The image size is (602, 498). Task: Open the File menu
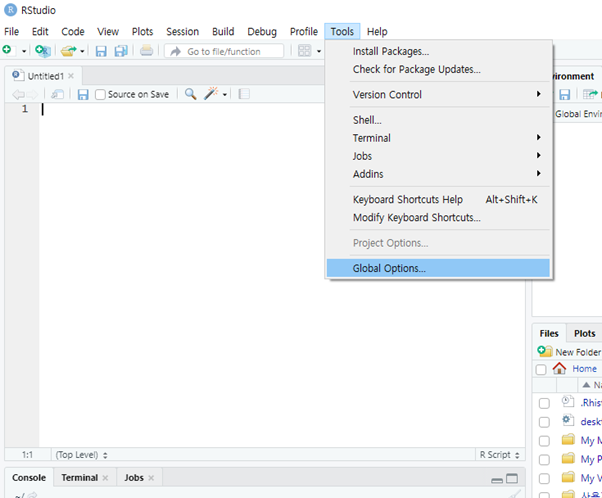tap(12, 31)
